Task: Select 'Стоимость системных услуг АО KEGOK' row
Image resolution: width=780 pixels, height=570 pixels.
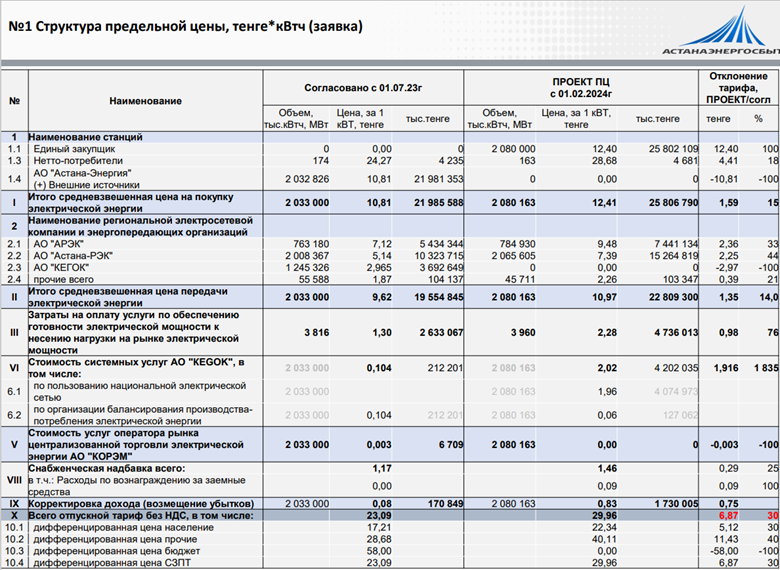Action: tap(390, 368)
